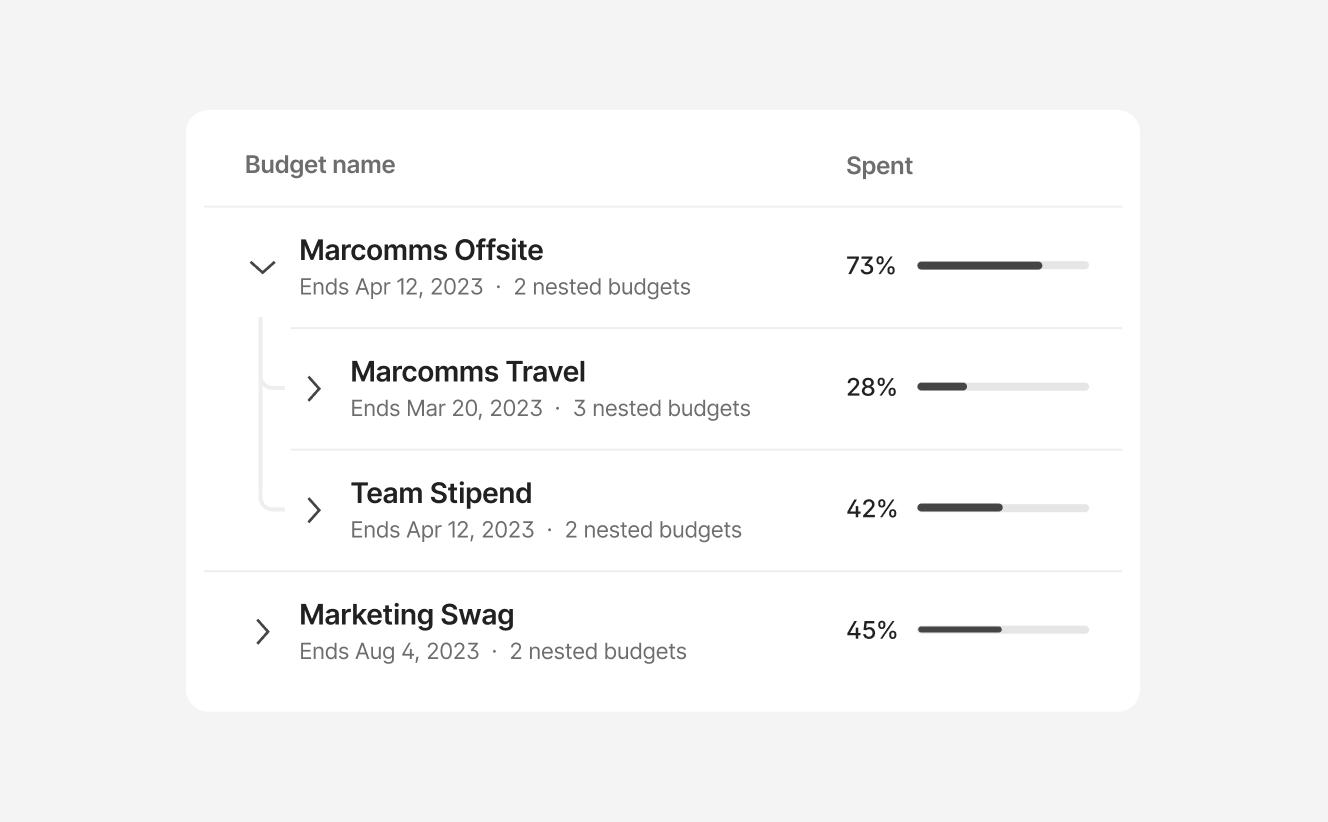Click 'Ends Aug 4, 2023' under Marketing Swag

[x=389, y=651]
